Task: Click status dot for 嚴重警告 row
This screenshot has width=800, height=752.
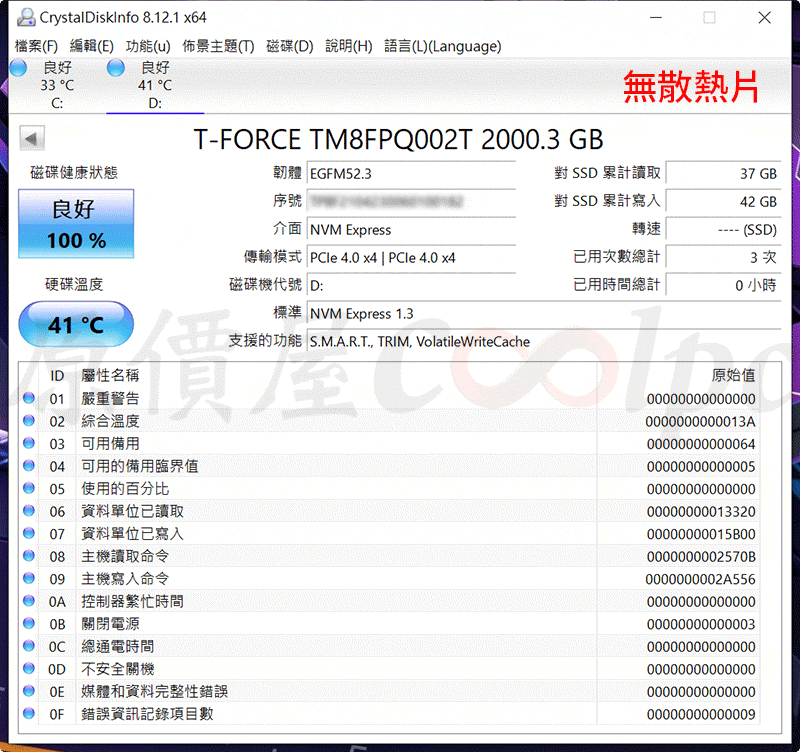Action: (x=29, y=398)
